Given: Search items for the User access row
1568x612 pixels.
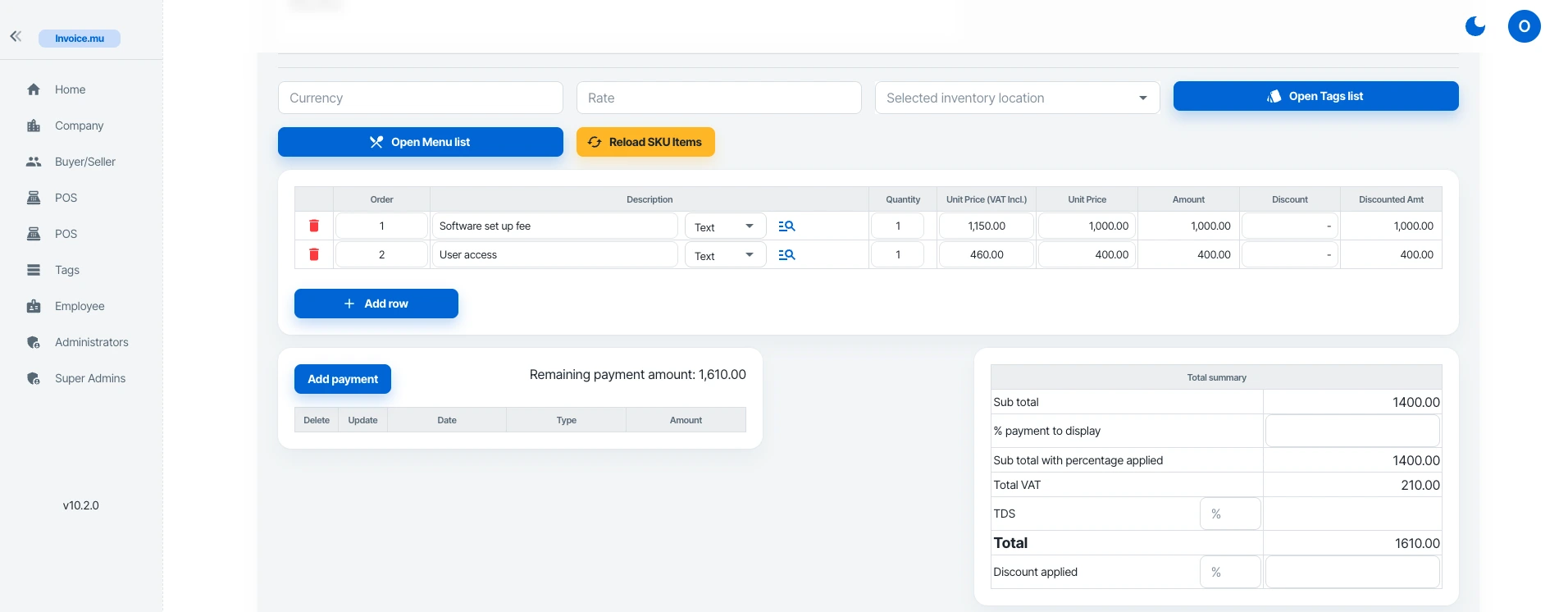Looking at the screenshot, I should coord(786,254).
